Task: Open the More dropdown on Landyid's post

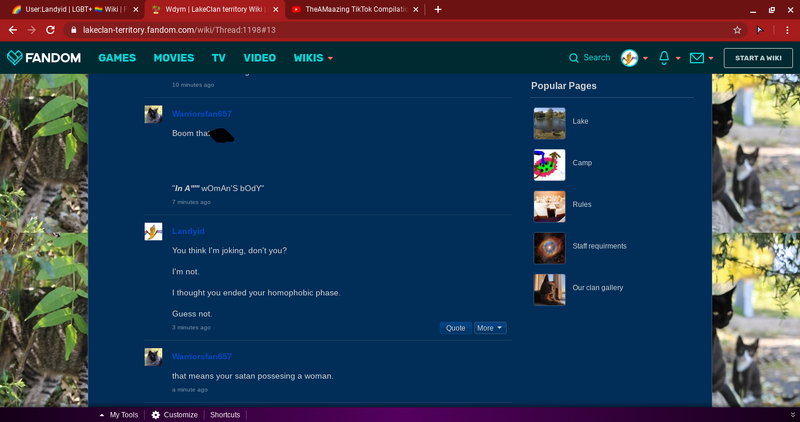Action: click(x=490, y=328)
